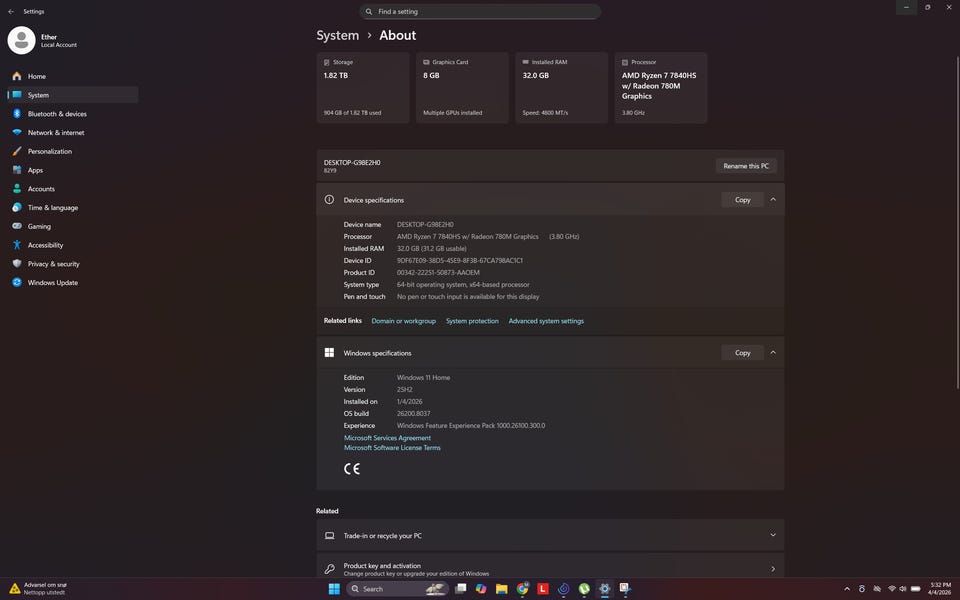Screen dimensions: 960x600
Task: Click the Device ID value text
Action: (460, 261)
